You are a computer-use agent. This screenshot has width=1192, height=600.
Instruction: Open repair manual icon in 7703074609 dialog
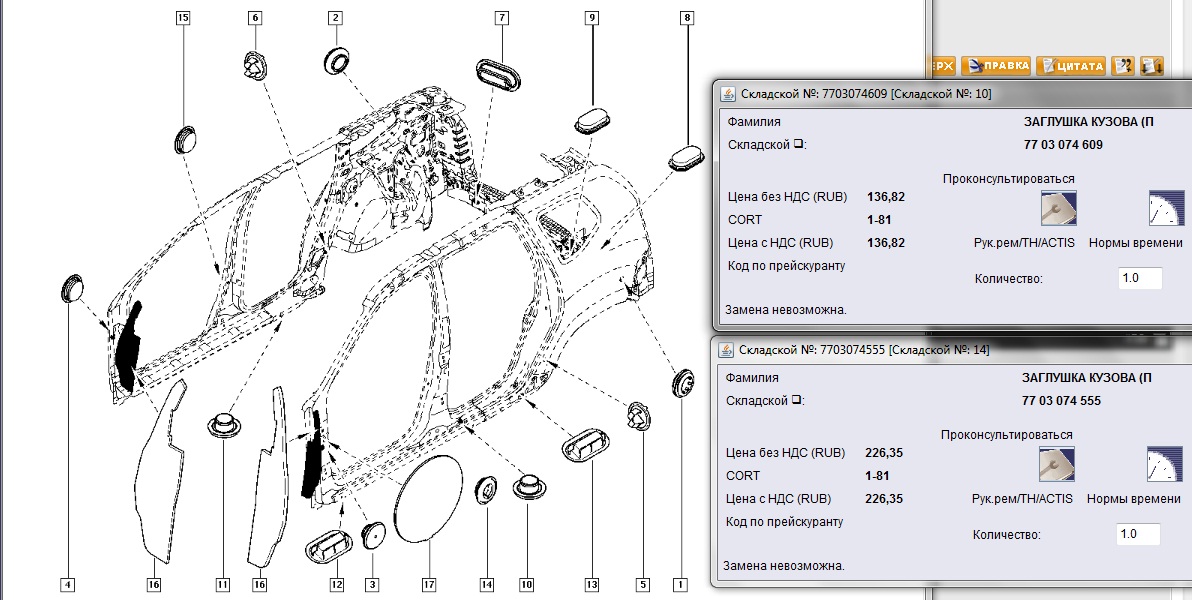[1051, 210]
